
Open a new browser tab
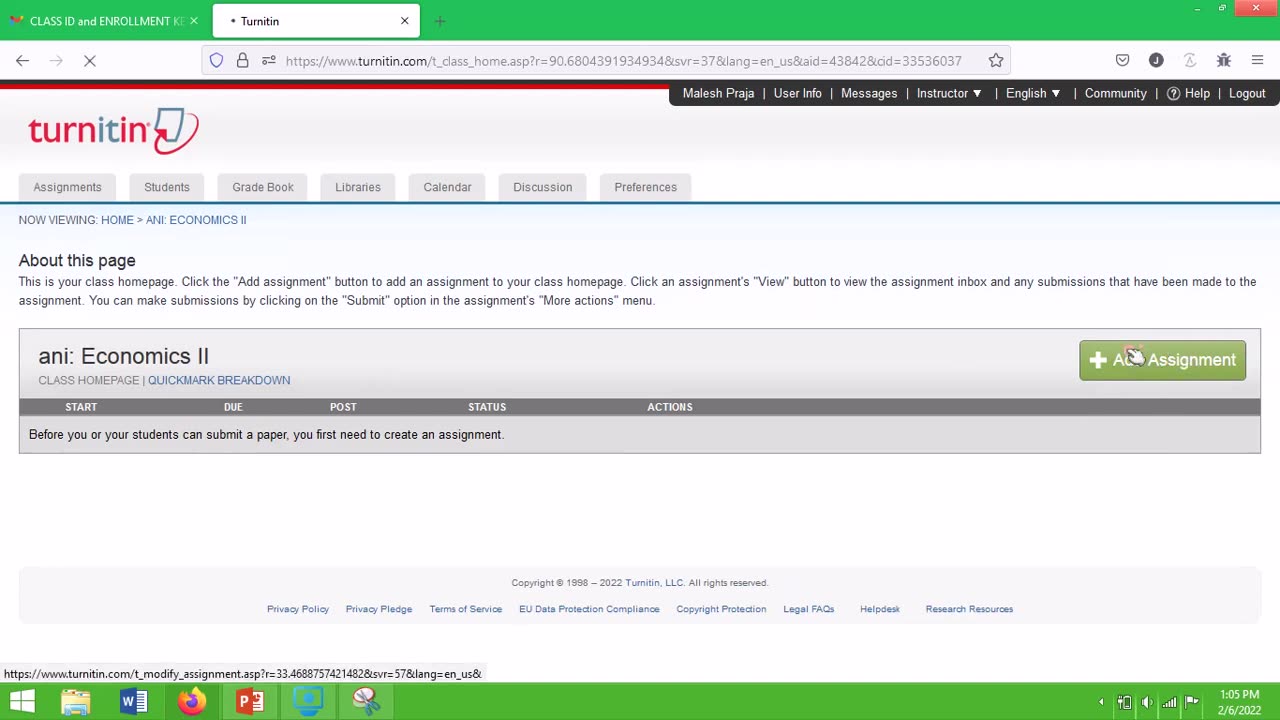pyautogui.click(x=440, y=21)
